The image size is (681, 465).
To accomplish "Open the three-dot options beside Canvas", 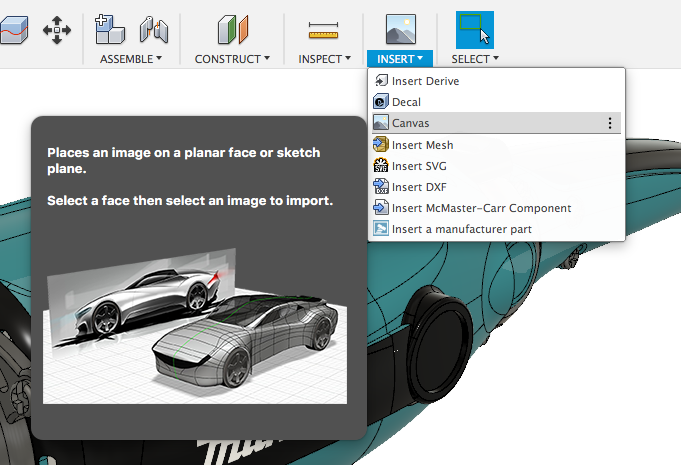I will (x=610, y=123).
